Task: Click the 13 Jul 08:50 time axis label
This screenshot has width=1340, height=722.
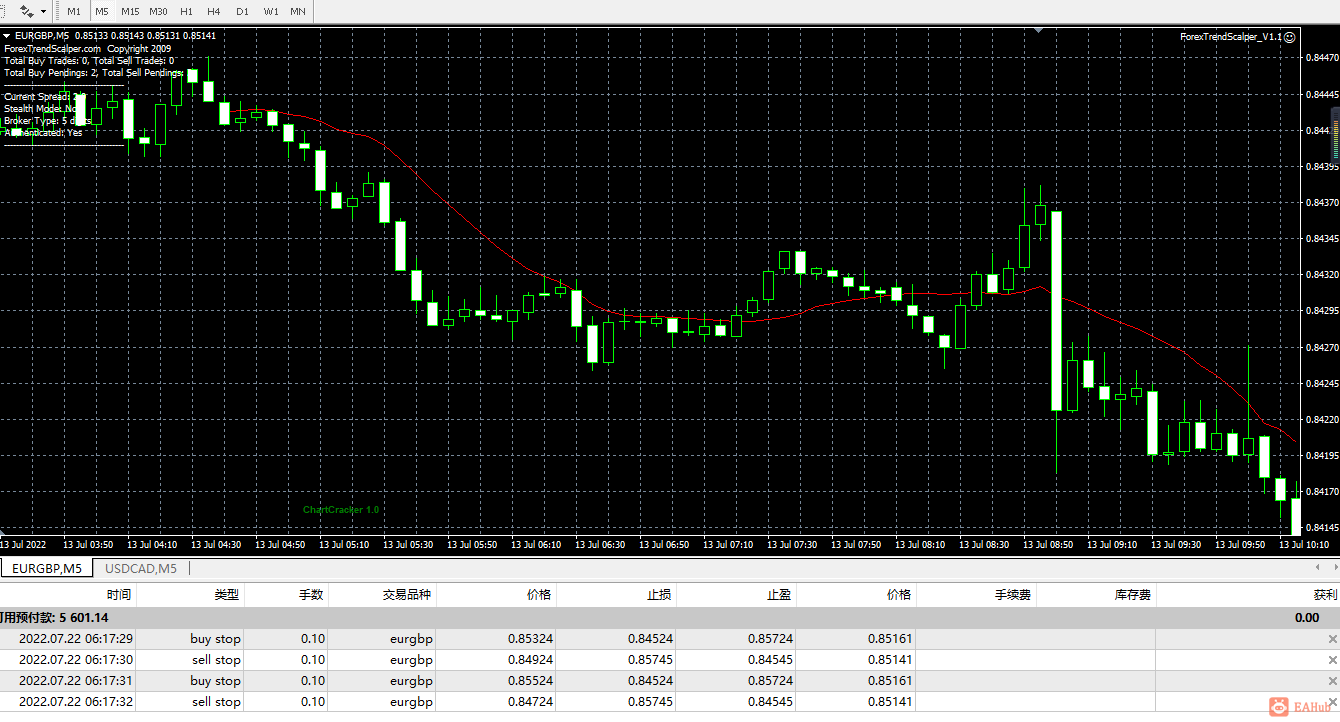Action: click(1048, 545)
